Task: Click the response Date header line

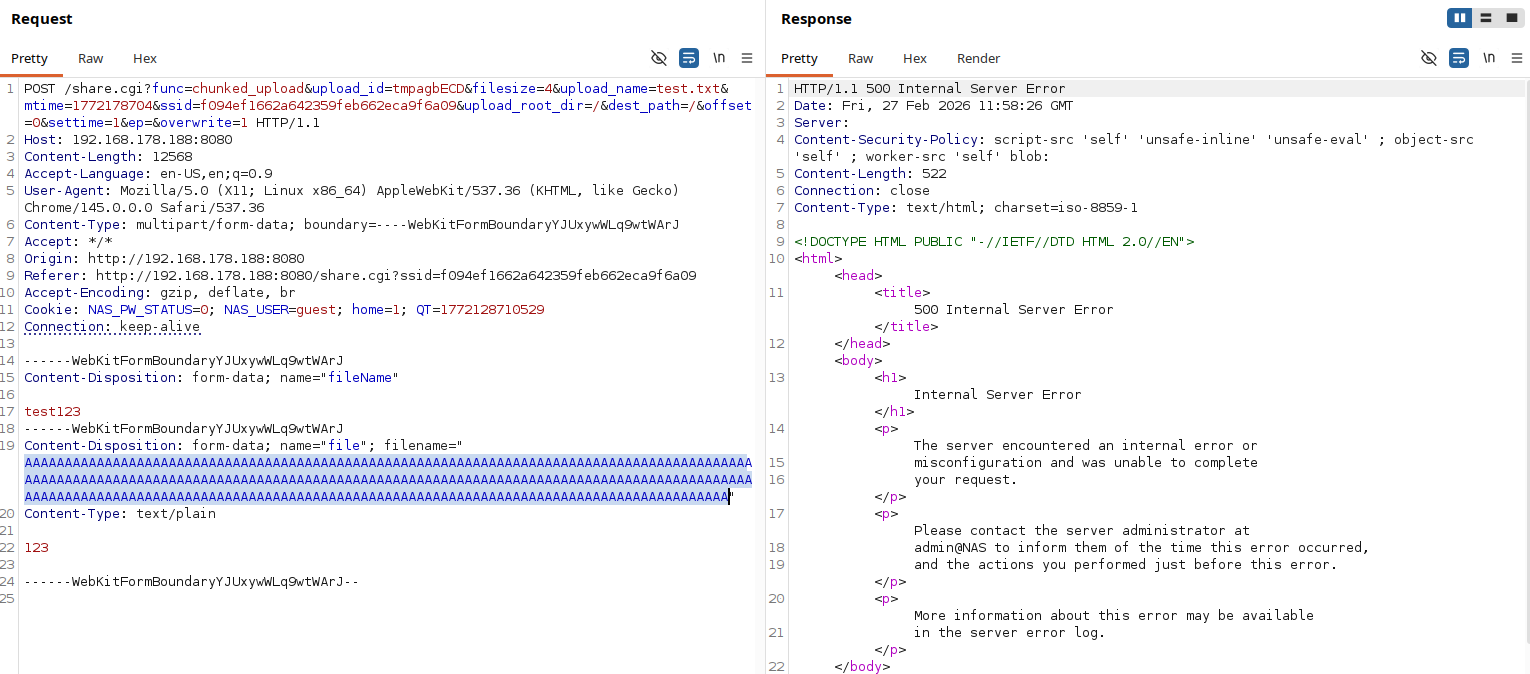Action: click(x=933, y=105)
